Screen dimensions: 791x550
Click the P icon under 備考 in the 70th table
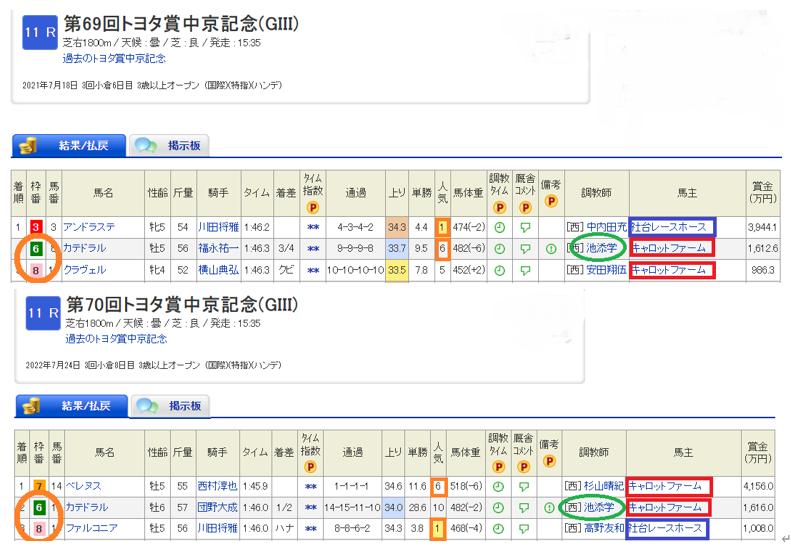coord(549,466)
